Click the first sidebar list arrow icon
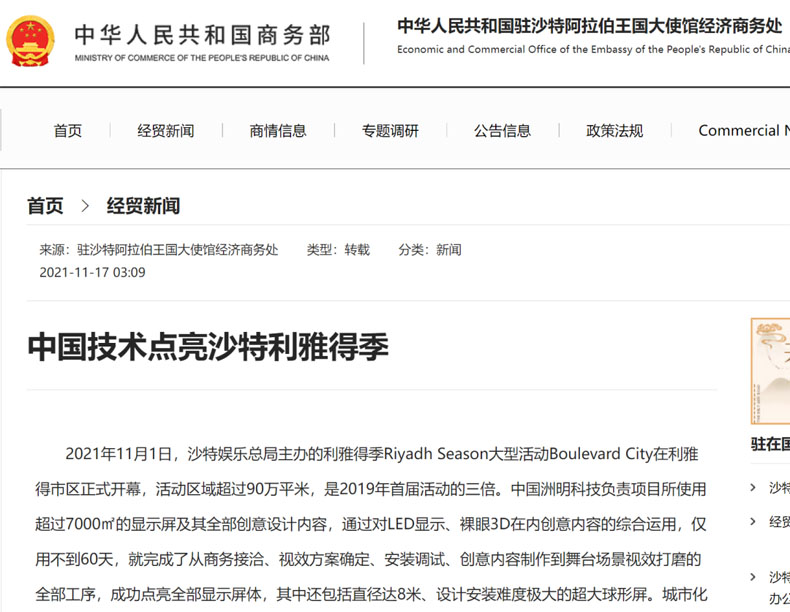Screen dimensions: 790x612 click(x=753, y=487)
